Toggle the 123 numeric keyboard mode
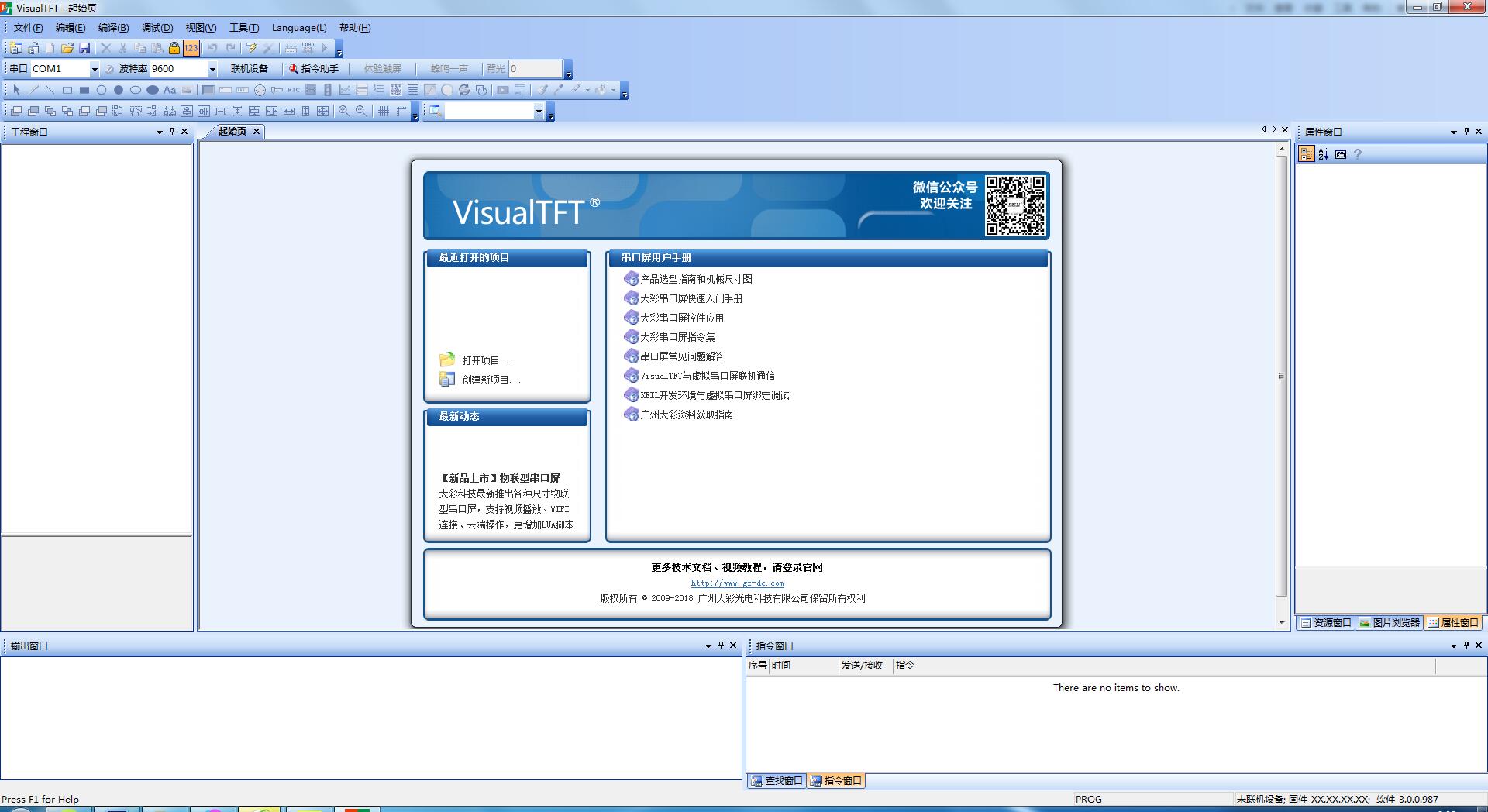 coord(191,48)
